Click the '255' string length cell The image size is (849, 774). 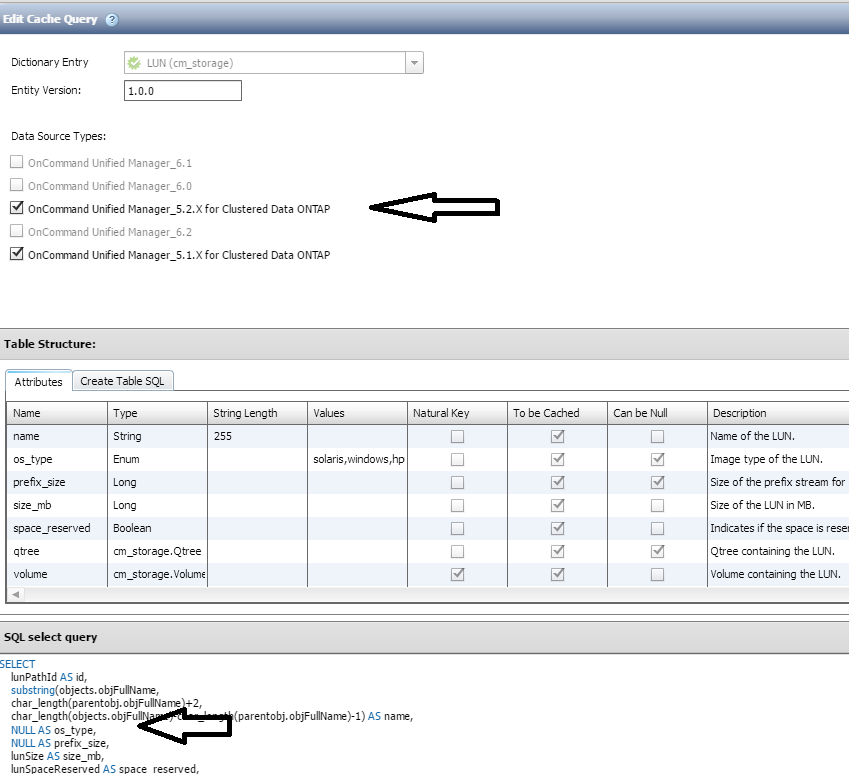pos(257,436)
